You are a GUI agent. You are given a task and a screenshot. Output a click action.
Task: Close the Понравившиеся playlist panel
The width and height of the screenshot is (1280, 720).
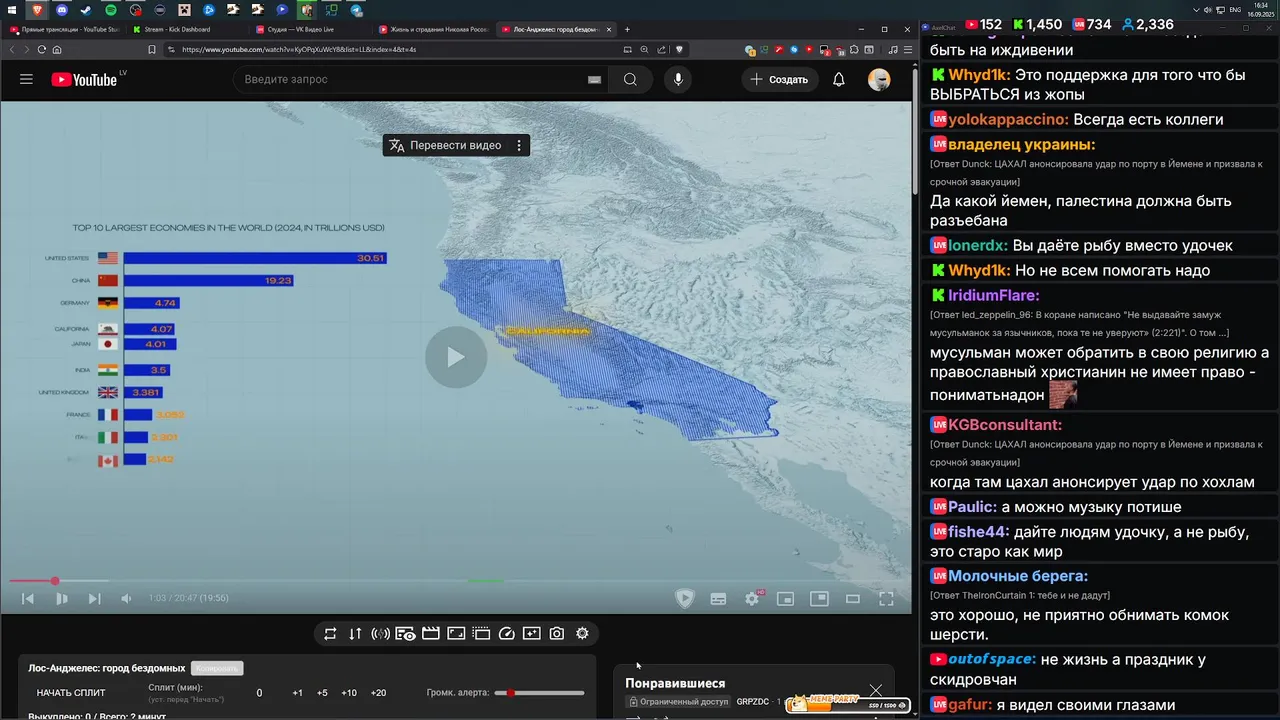coord(876,689)
